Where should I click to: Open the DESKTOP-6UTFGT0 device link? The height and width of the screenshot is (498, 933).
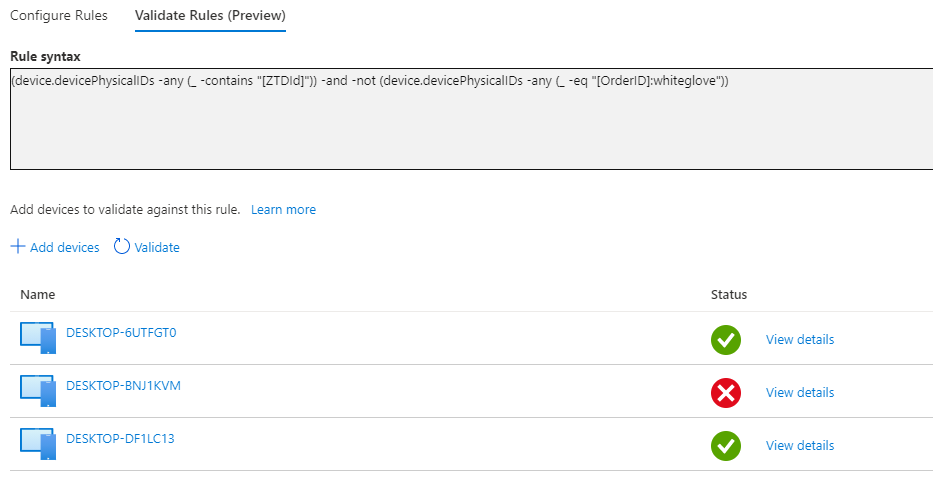pyautogui.click(x=121, y=333)
